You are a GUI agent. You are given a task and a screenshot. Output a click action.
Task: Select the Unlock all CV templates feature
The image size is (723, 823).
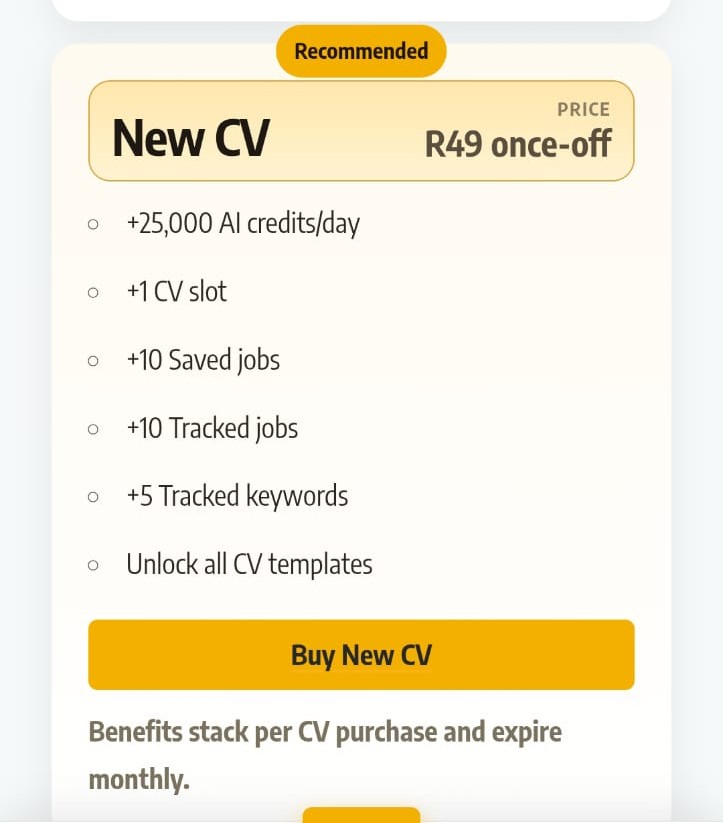249,564
